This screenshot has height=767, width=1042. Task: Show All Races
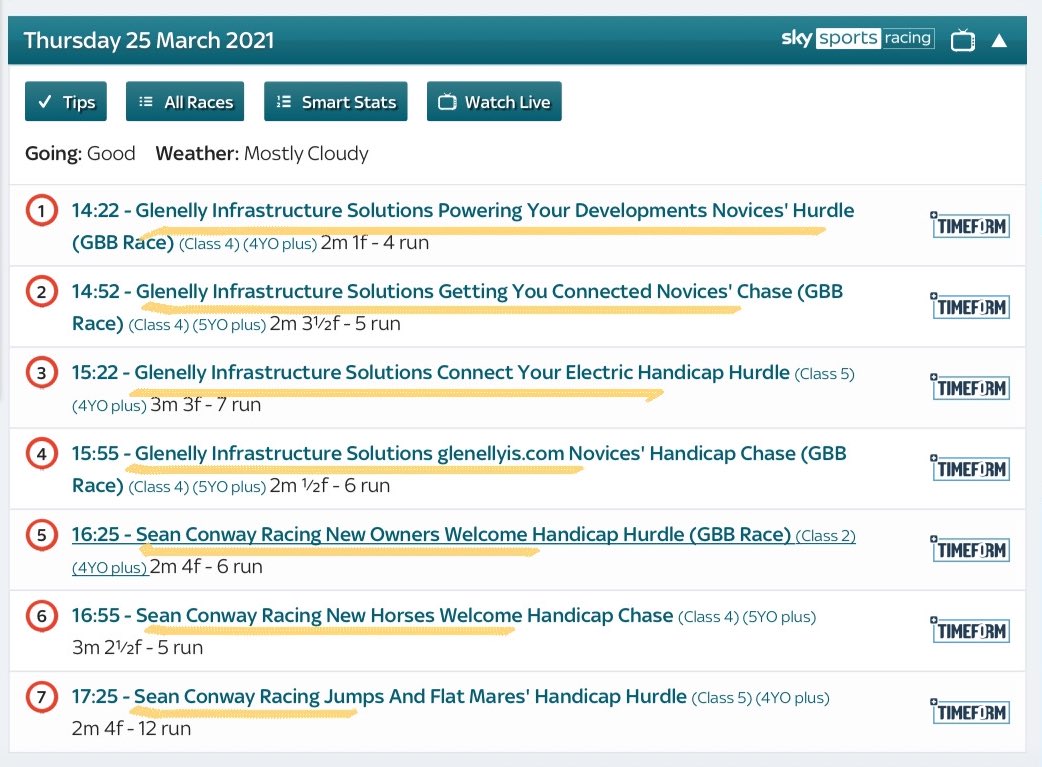(x=185, y=102)
